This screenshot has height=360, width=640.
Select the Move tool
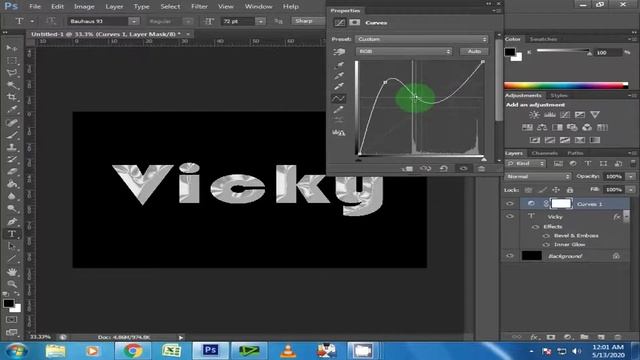11,48
